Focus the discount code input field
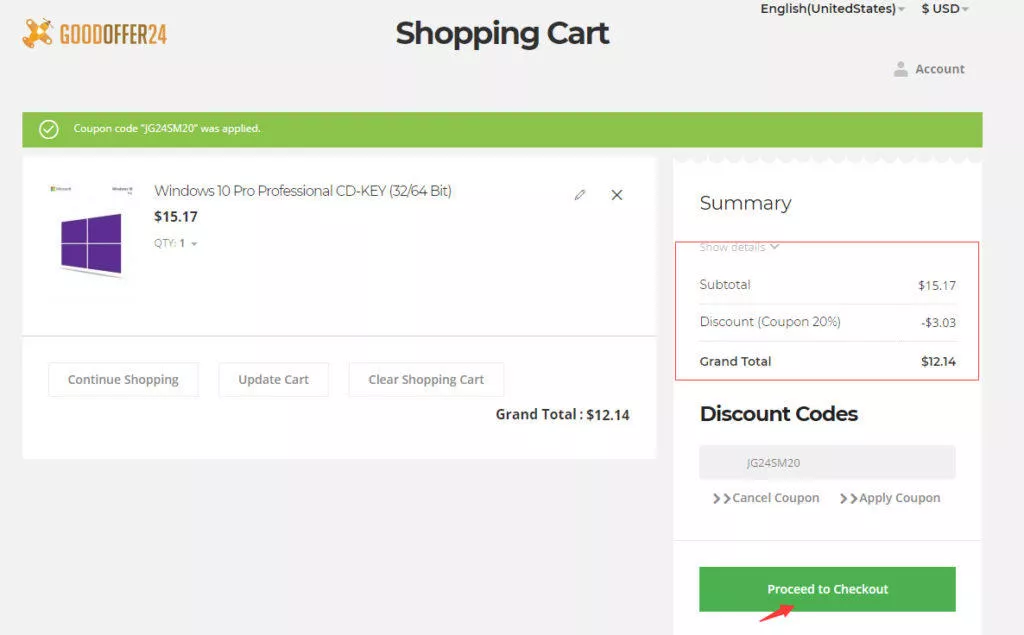 point(827,463)
